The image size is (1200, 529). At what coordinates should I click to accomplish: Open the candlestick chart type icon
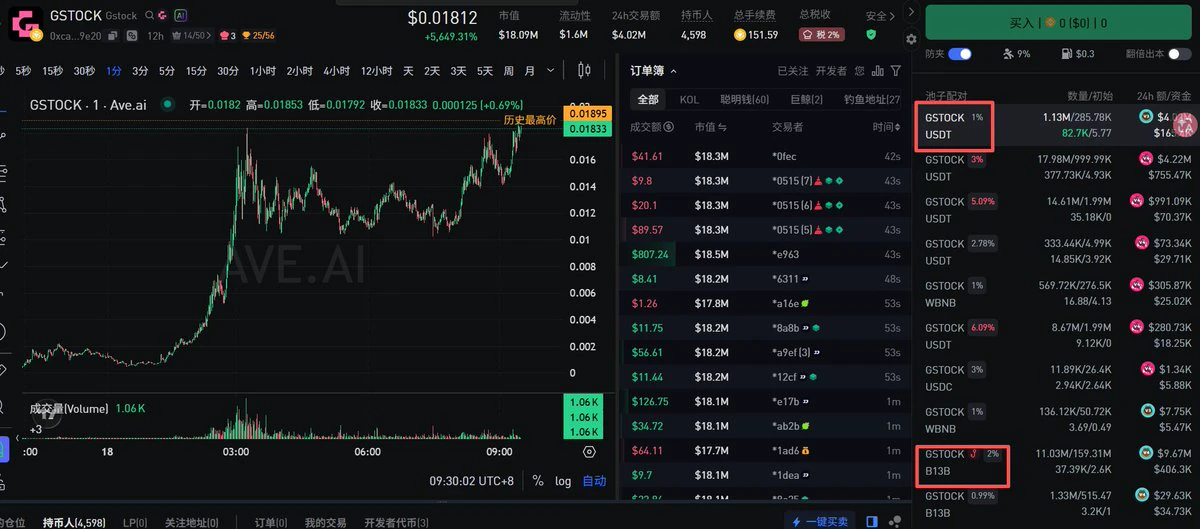tap(585, 71)
